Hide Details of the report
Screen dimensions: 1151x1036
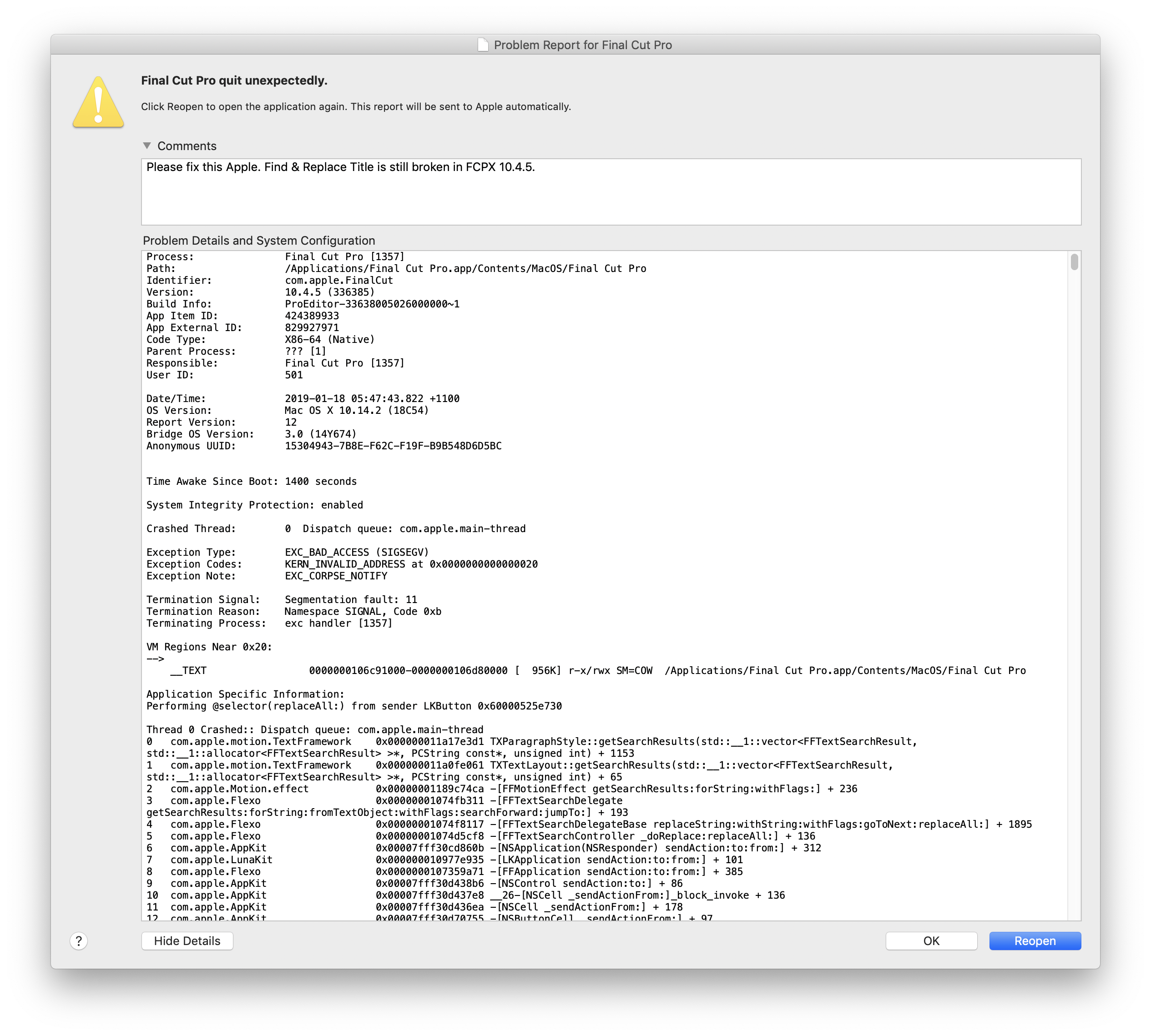point(187,941)
